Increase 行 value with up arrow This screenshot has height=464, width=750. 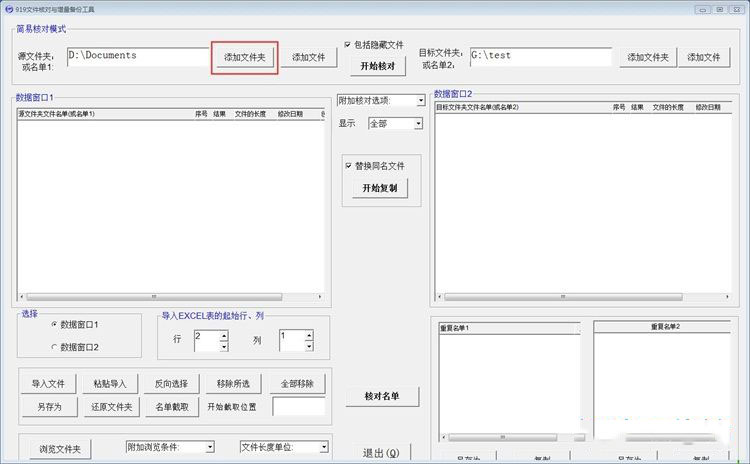point(224,335)
